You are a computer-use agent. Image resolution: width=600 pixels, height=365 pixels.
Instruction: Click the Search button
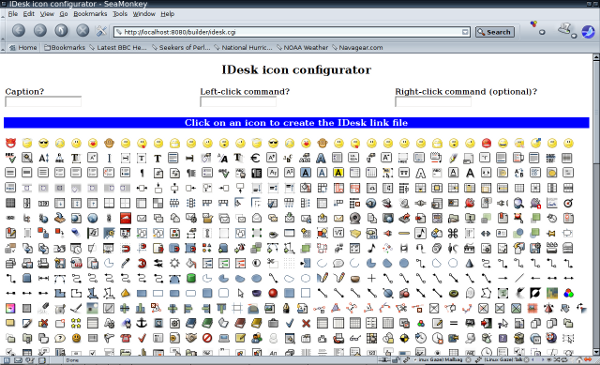click(x=495, y=32)
